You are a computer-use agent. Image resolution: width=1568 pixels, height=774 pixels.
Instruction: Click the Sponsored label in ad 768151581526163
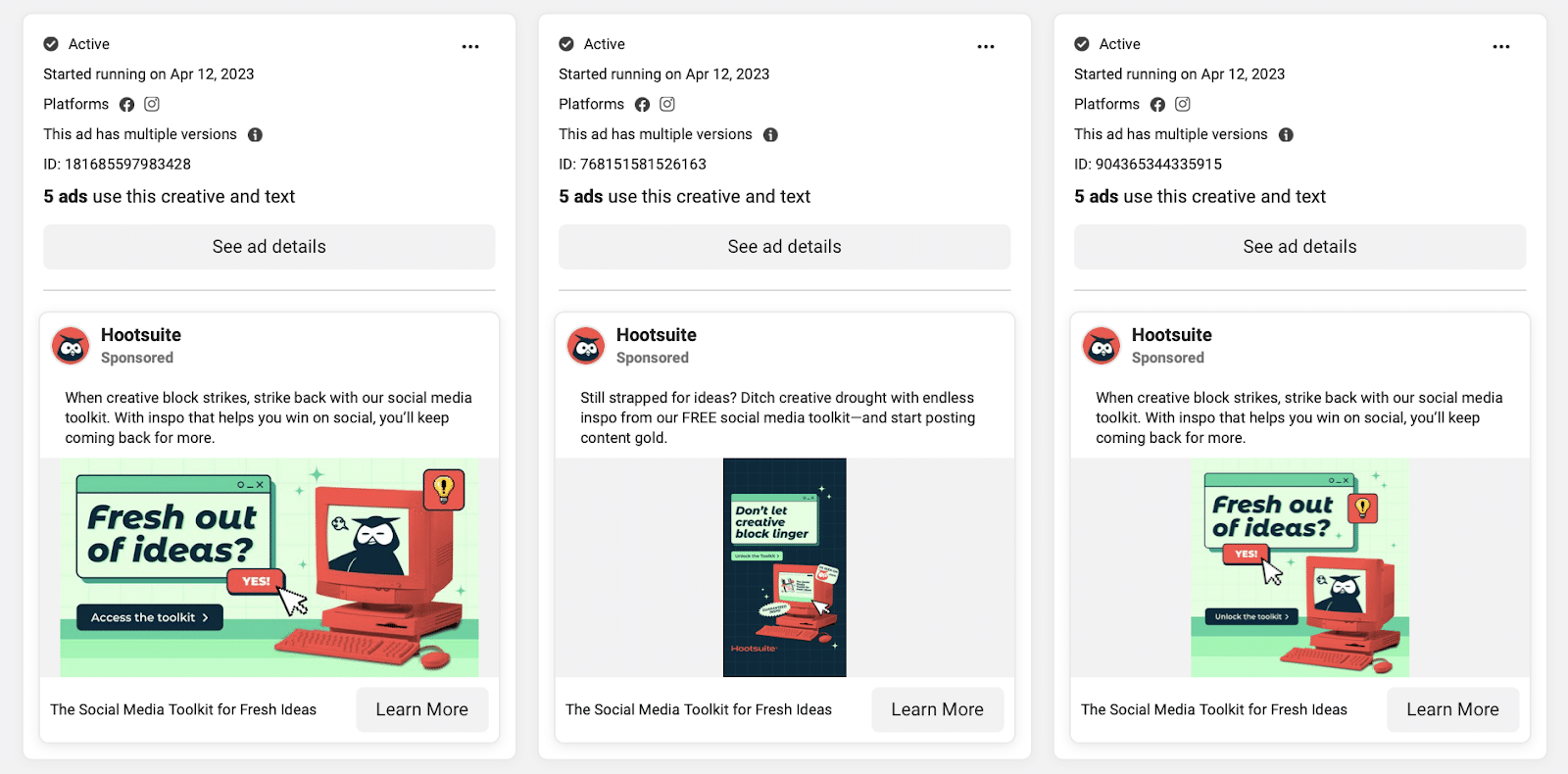(x=653, y=359)
